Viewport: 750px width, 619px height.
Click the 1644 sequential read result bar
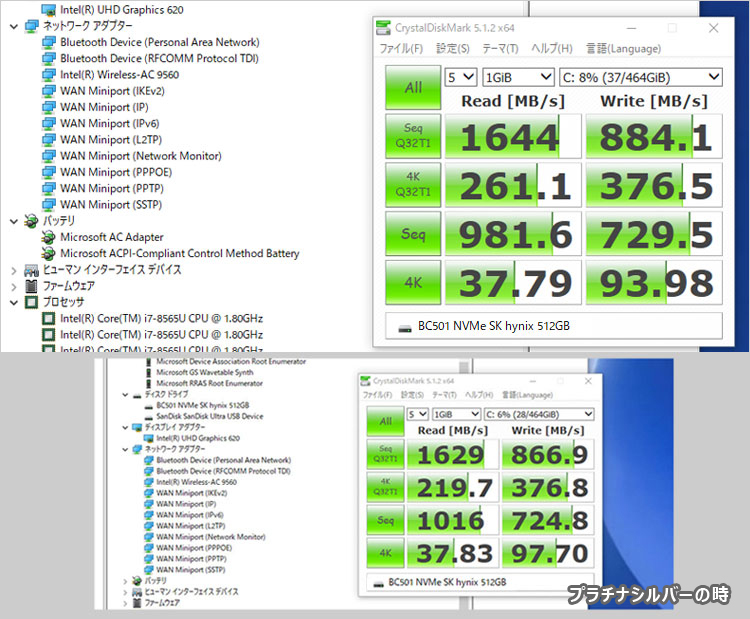click(x=513, y=136)
